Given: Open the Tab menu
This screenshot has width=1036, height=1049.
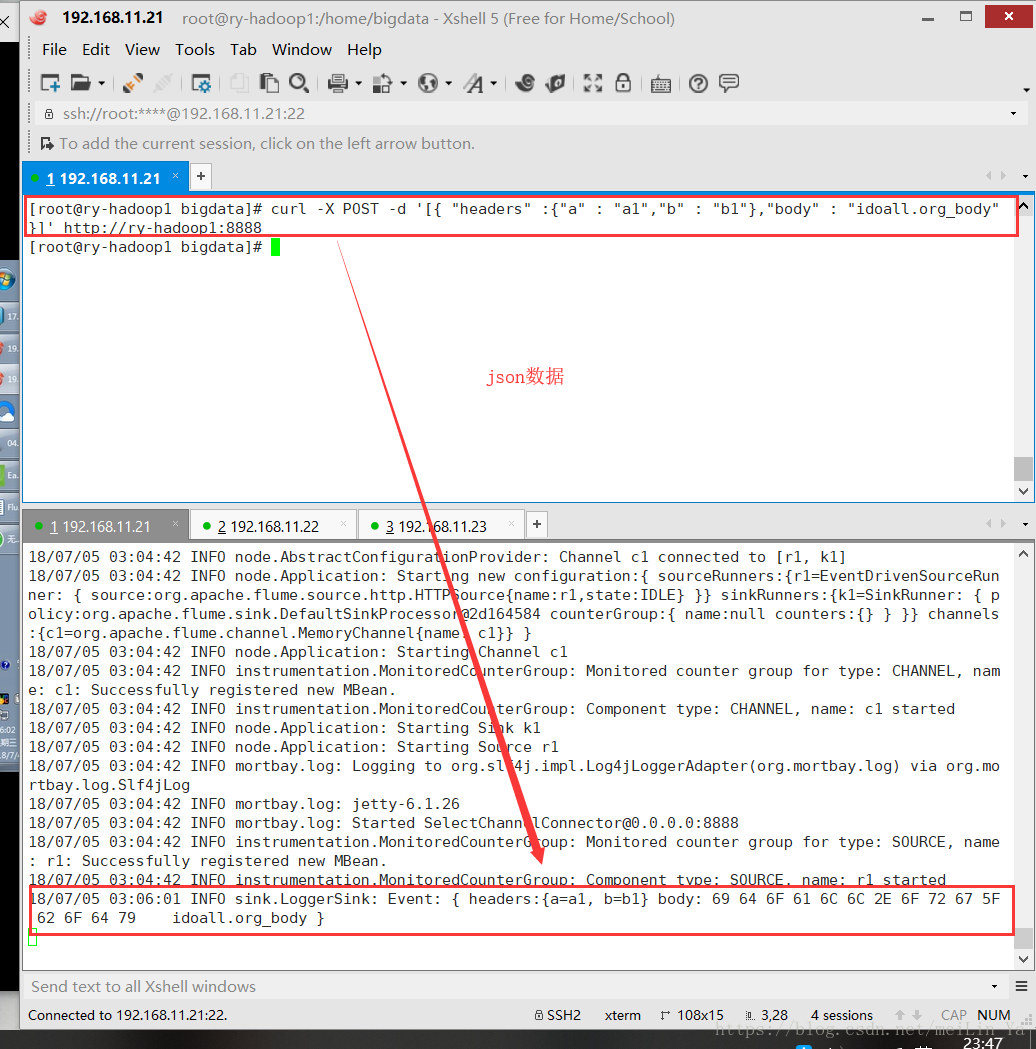Looking at the screenshot, I should (243, 50).
